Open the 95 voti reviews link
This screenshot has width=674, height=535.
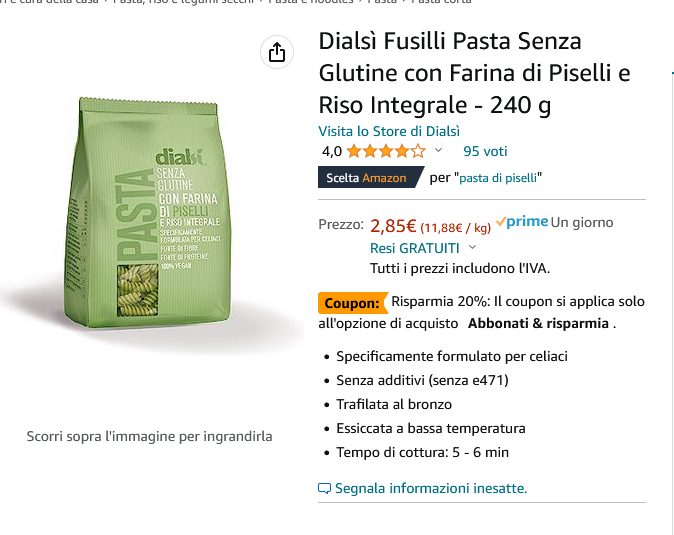point(485,151)
